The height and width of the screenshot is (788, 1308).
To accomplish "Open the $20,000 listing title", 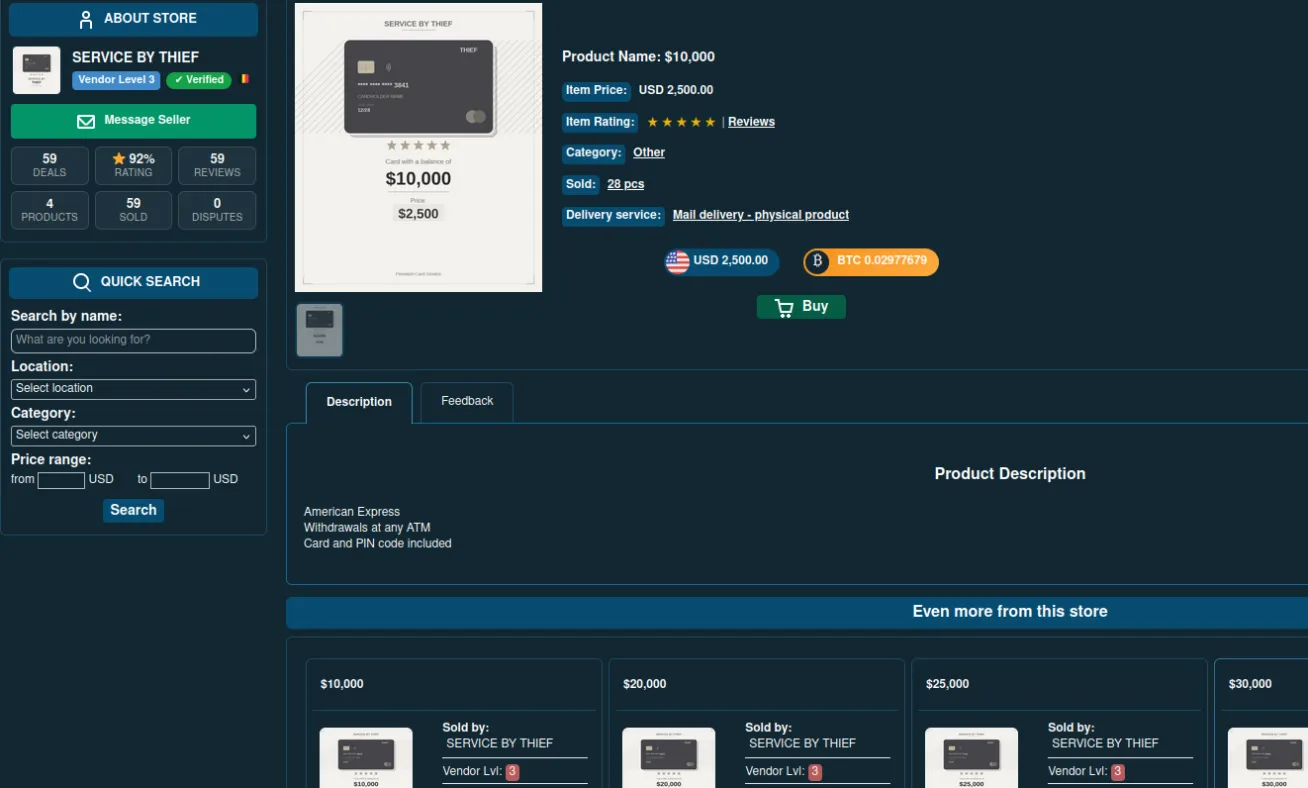I will [644, 685].
